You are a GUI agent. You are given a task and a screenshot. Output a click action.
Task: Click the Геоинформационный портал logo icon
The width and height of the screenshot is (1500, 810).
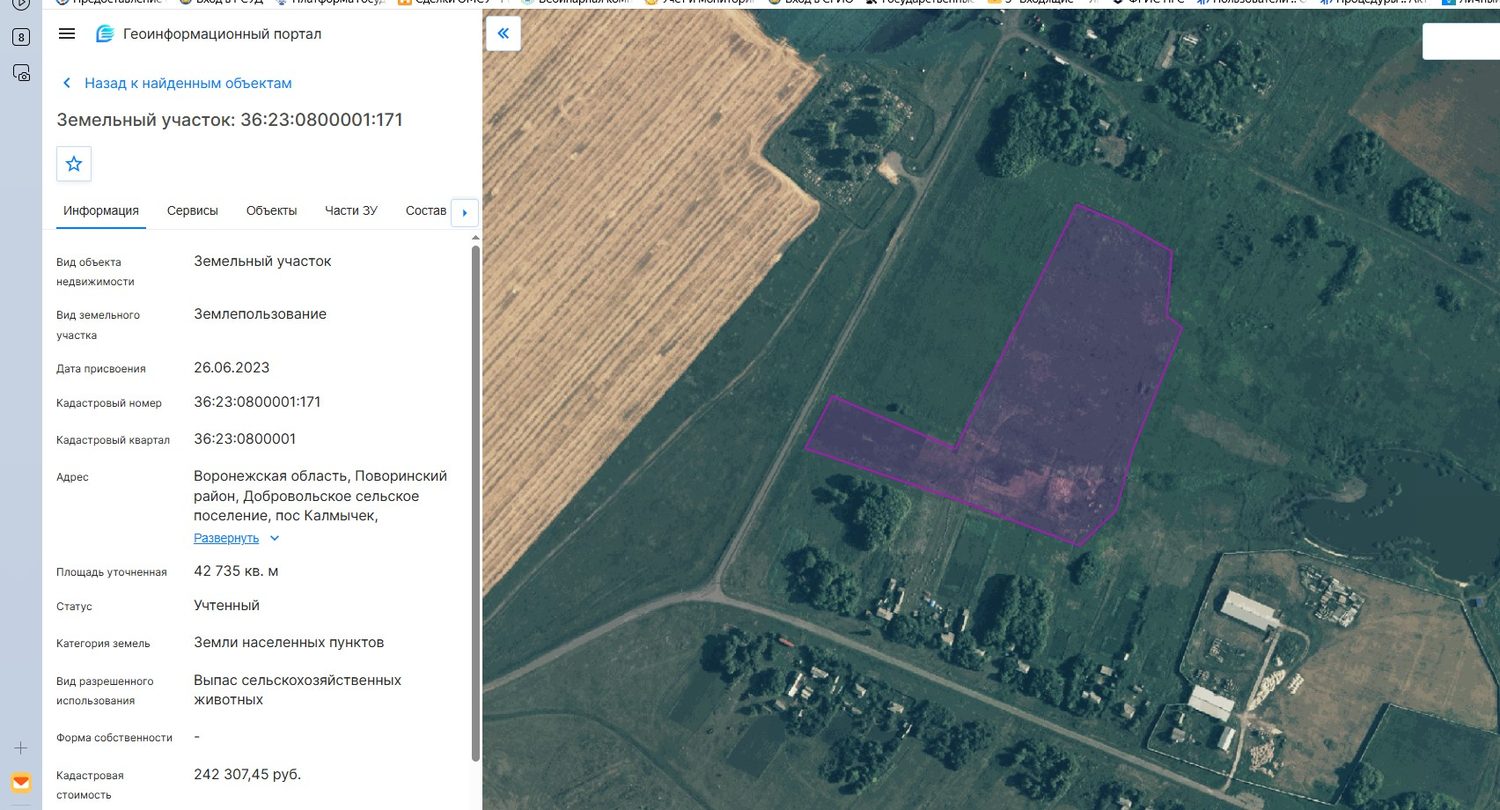pyautogui.click(x=105, y=34)
